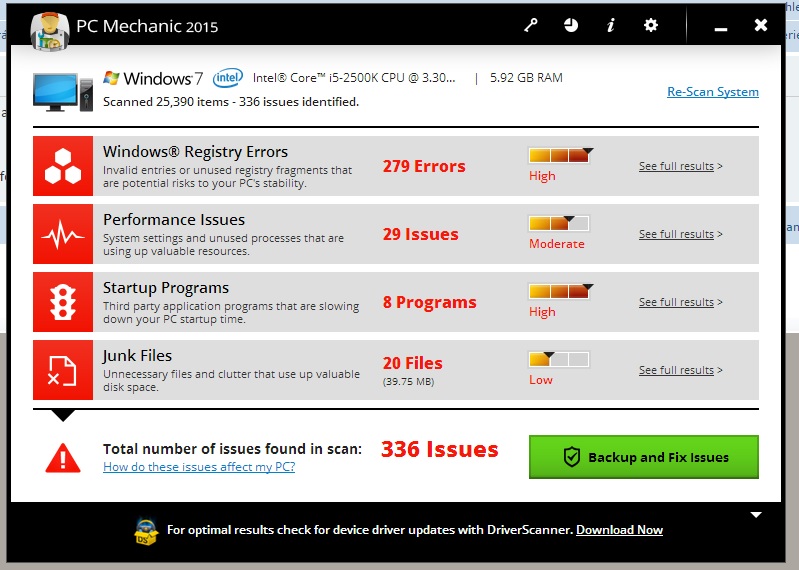
Task: Click Download Now for DriverScanner
Action: [619, 530]
